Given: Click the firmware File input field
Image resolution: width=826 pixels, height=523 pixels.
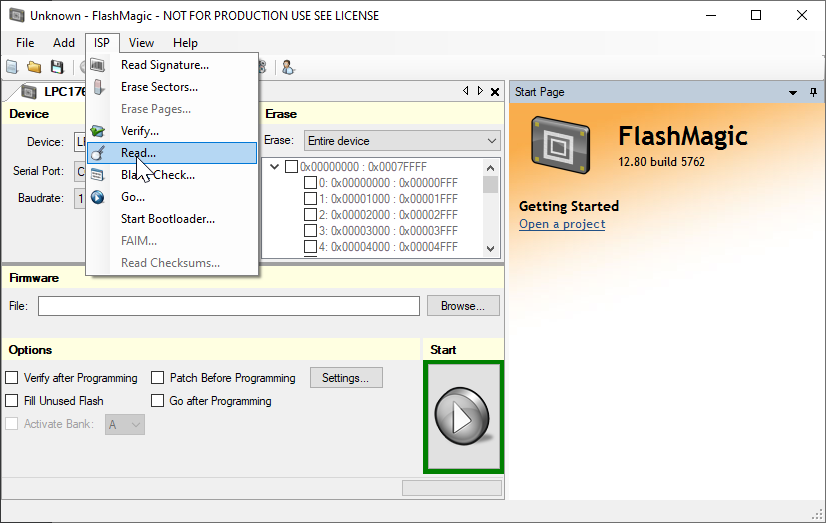Looking at the screenshot, I should coord(229,306).
